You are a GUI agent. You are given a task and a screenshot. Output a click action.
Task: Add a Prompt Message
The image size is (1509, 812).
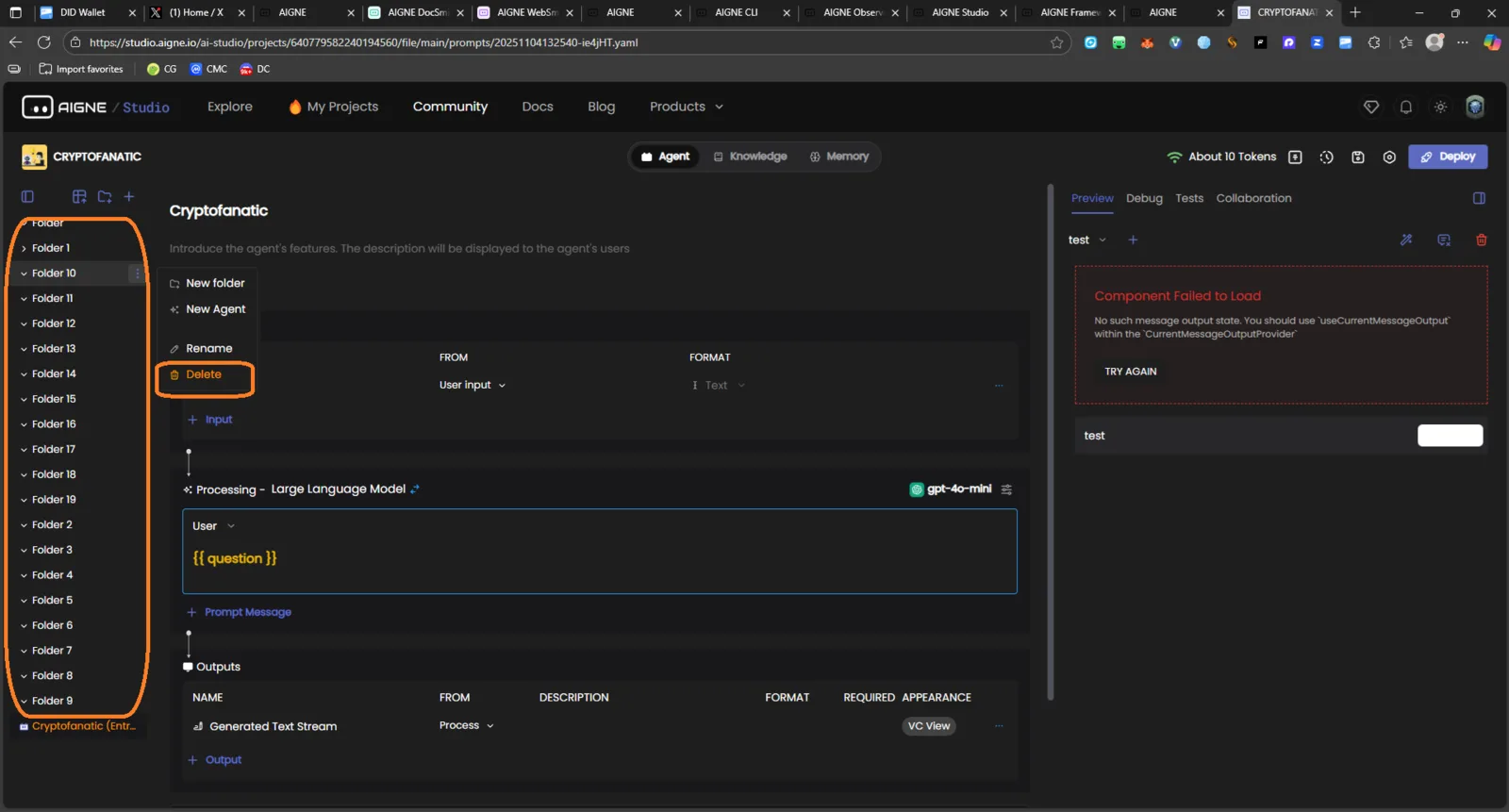point(240,613)
